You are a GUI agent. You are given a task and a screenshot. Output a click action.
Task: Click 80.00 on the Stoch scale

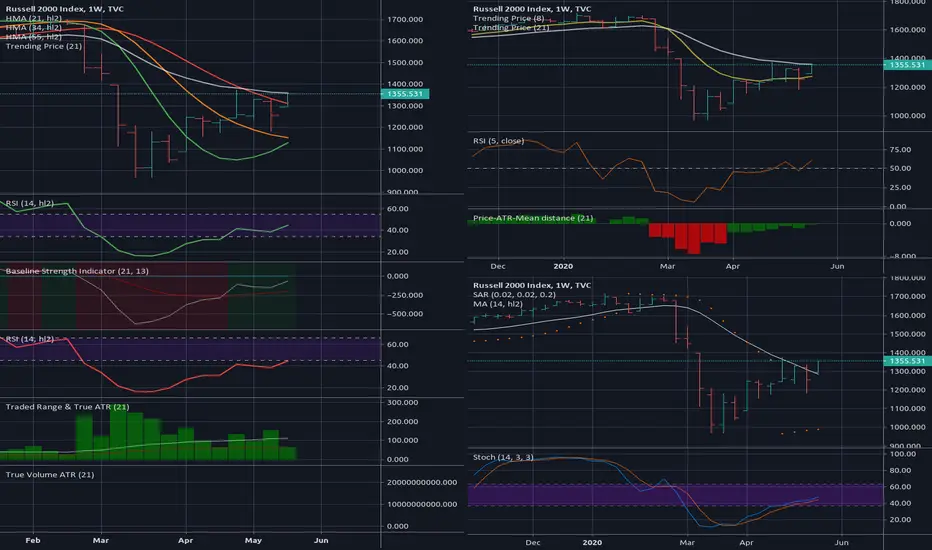(900, 470)
